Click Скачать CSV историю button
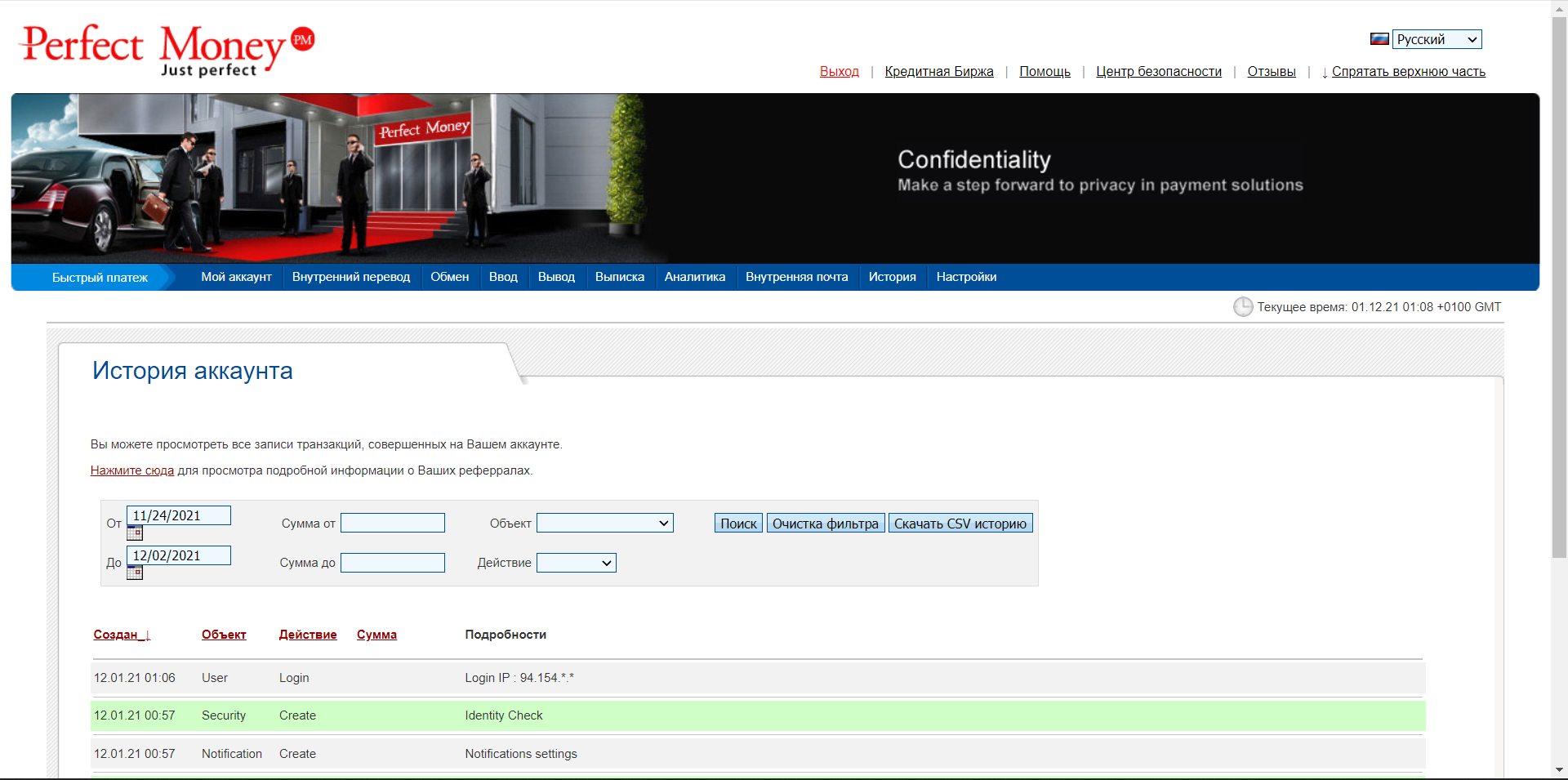The height and width of the screenshot is (780, 1568). click(x=960, y=524)
